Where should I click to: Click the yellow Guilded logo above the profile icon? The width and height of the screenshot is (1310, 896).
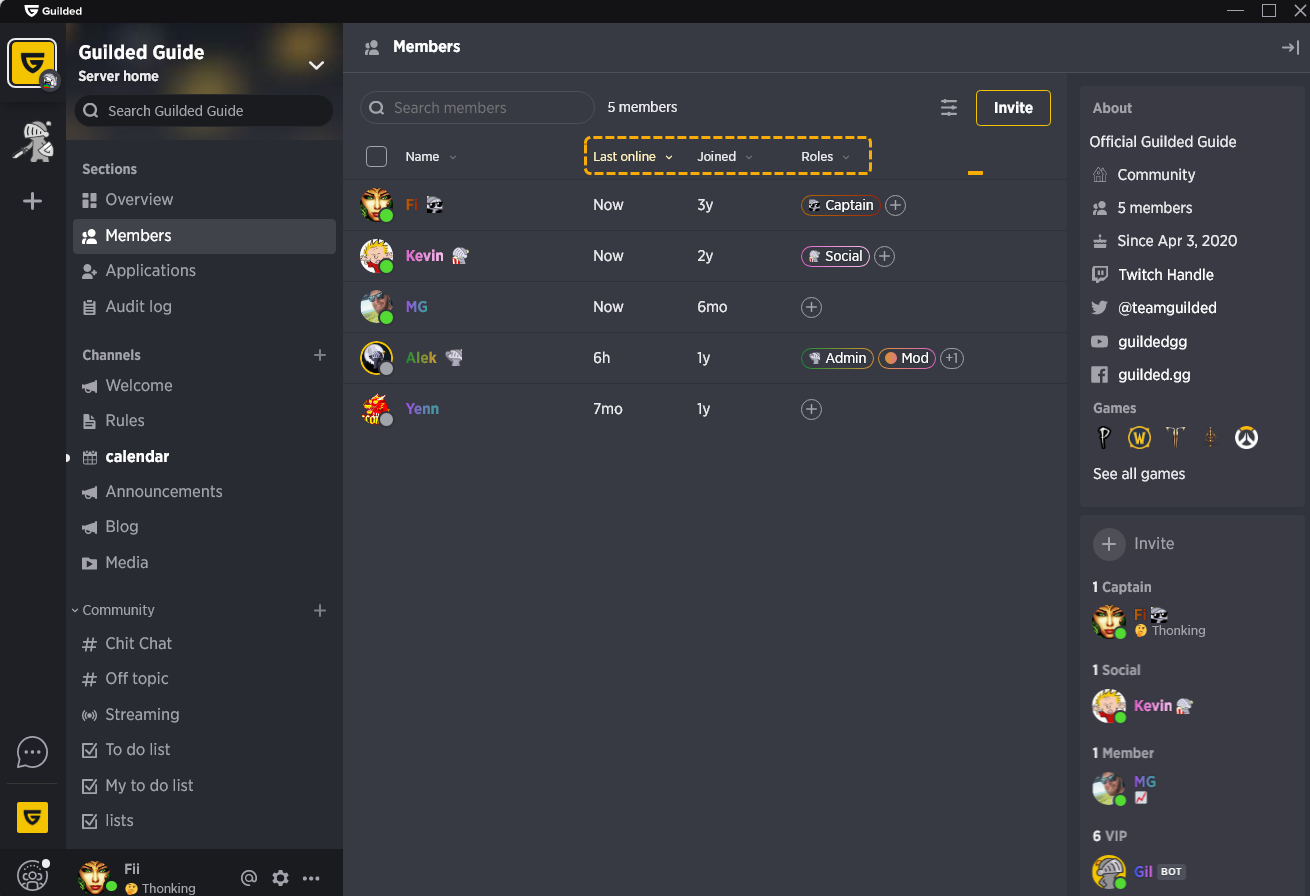tap(32, 817)
